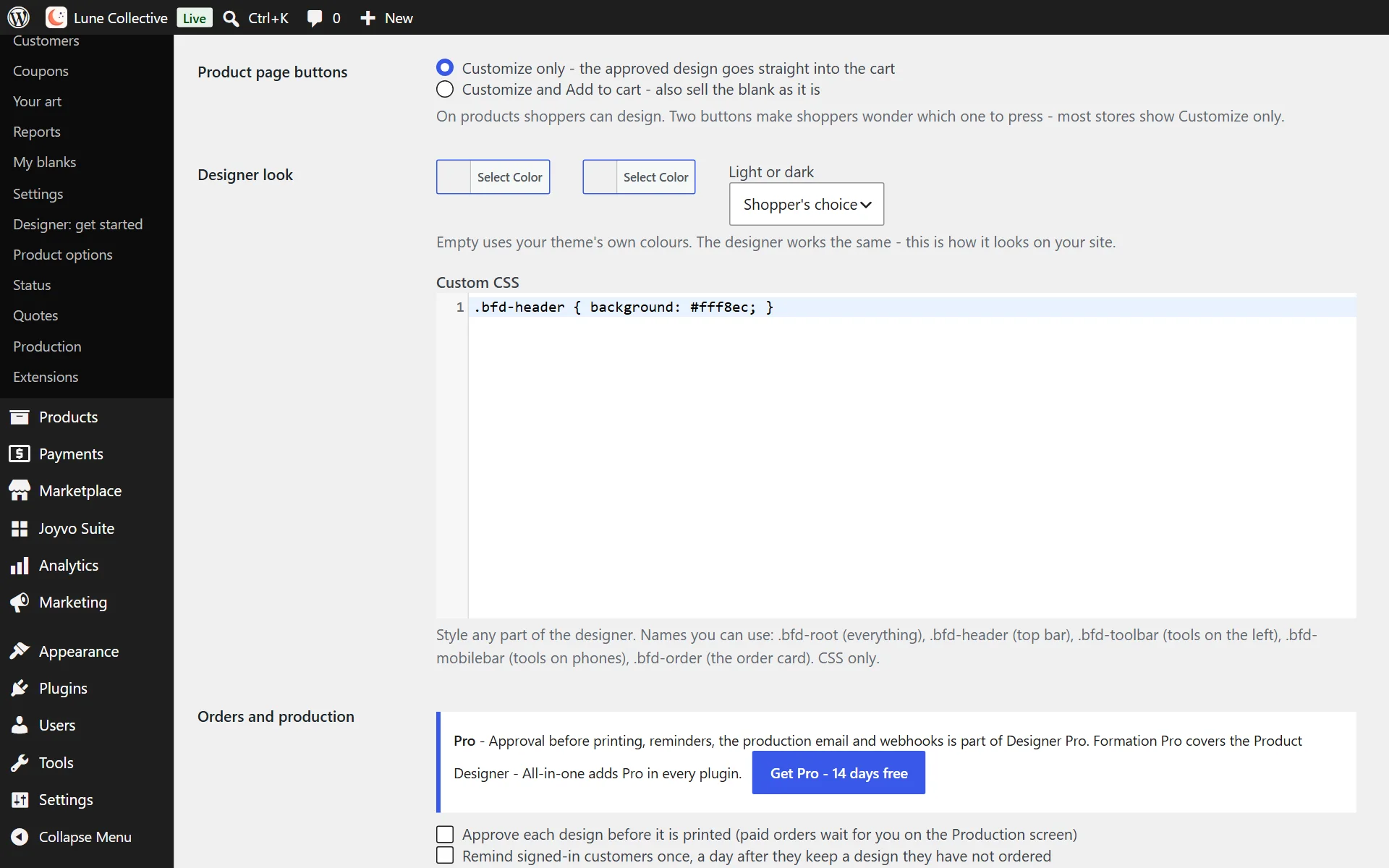This screenshot has width=1389, height=868.
Task: Pick the first Select Color swatch
Action: tap(493, 176)
